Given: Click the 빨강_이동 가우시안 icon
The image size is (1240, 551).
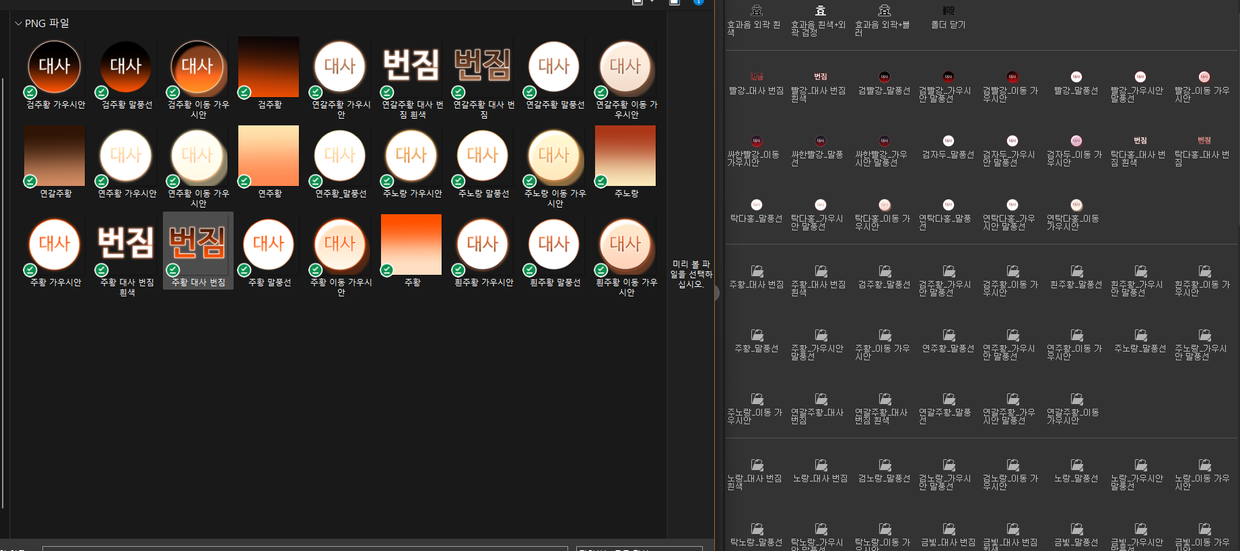Looking at the screenshot, I should pyautogui.click(x=1204, y=76).
